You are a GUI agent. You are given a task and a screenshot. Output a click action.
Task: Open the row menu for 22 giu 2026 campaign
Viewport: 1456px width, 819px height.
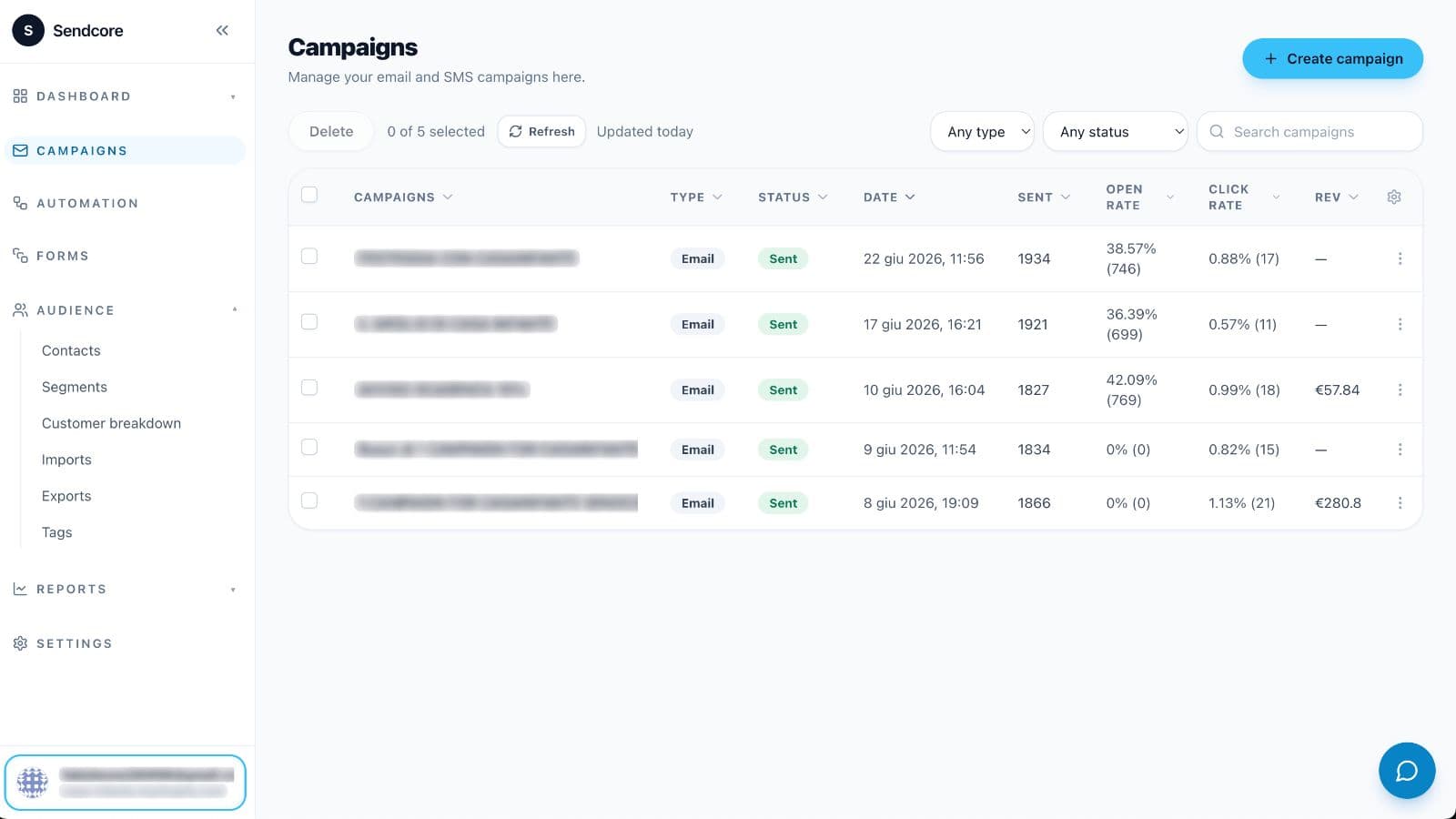1400,258
